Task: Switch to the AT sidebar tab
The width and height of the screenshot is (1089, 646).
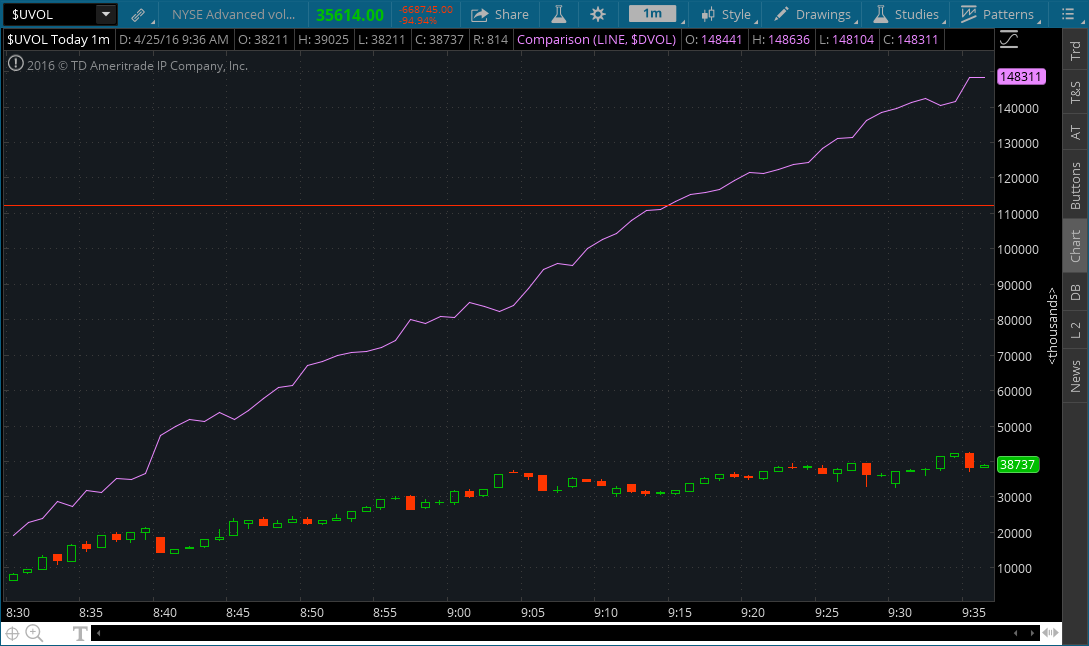Action: click(1075, 132)
